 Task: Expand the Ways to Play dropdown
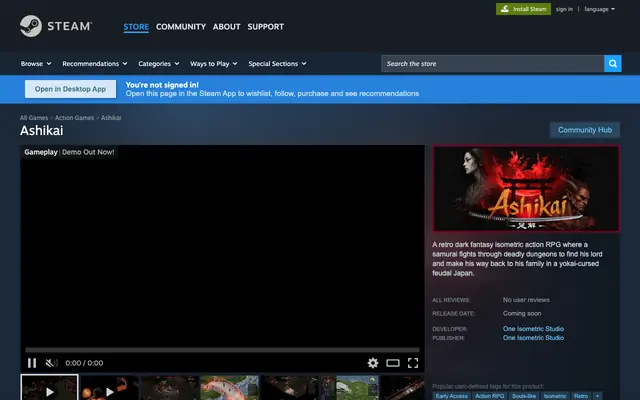click(213, 64)
